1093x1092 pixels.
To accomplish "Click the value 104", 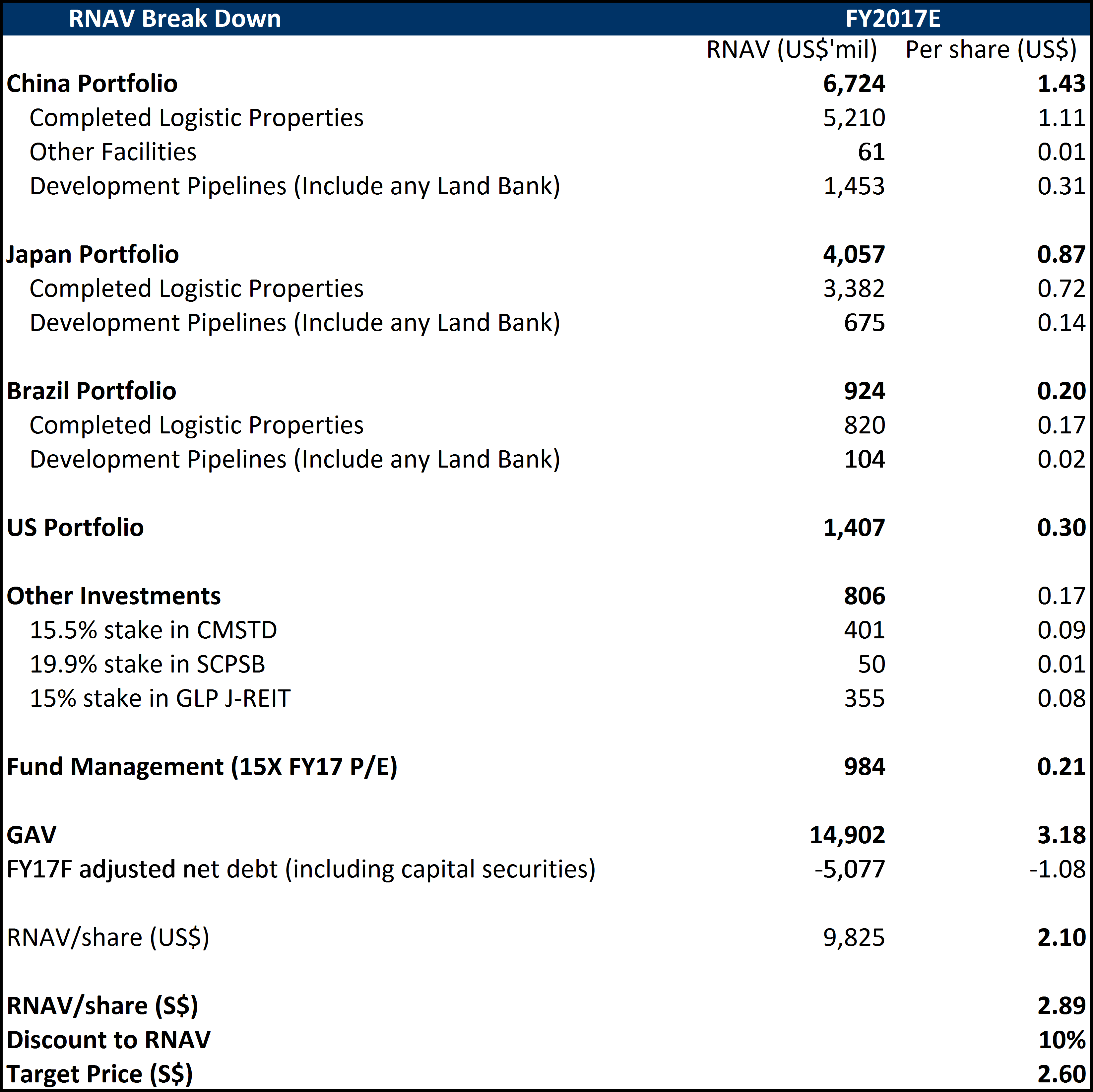I will pyautogui.click(x=865, y=459).
